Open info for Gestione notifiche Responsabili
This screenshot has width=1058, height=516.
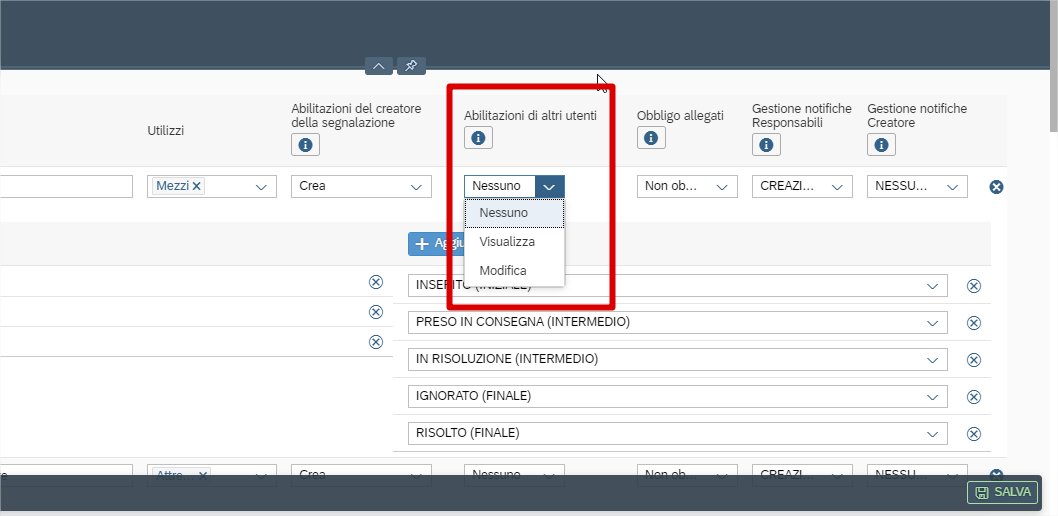click(766, 144)
